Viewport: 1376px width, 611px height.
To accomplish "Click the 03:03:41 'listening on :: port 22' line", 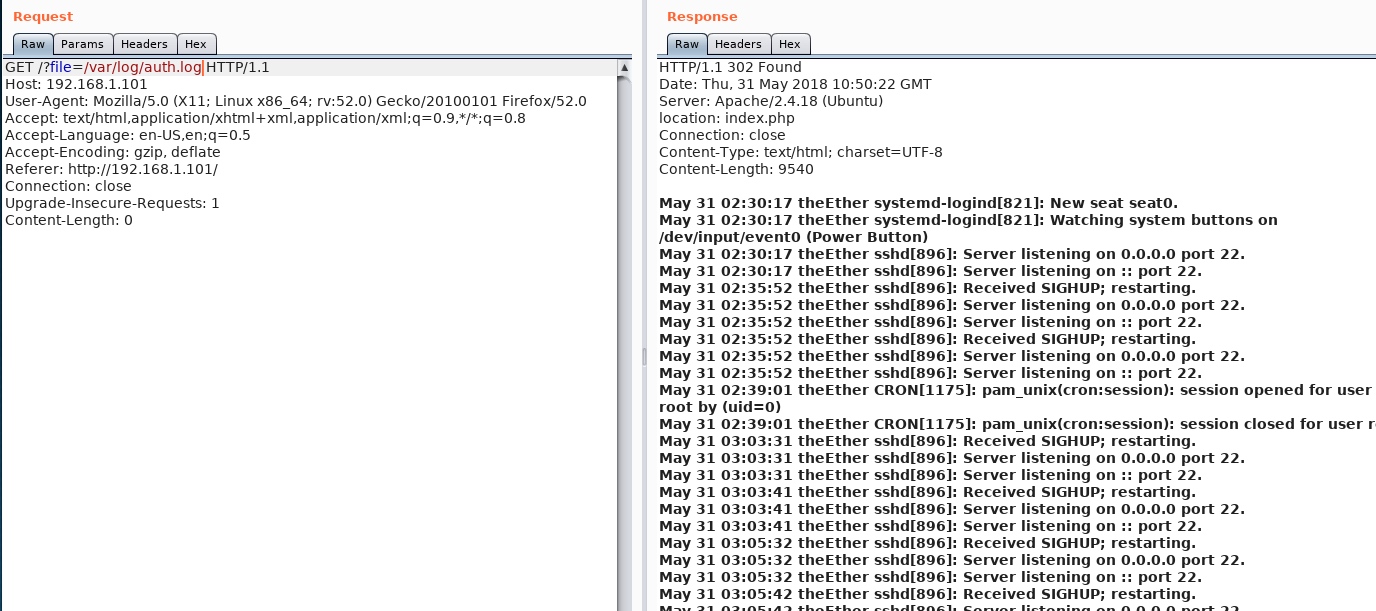I will pos(931,527).
